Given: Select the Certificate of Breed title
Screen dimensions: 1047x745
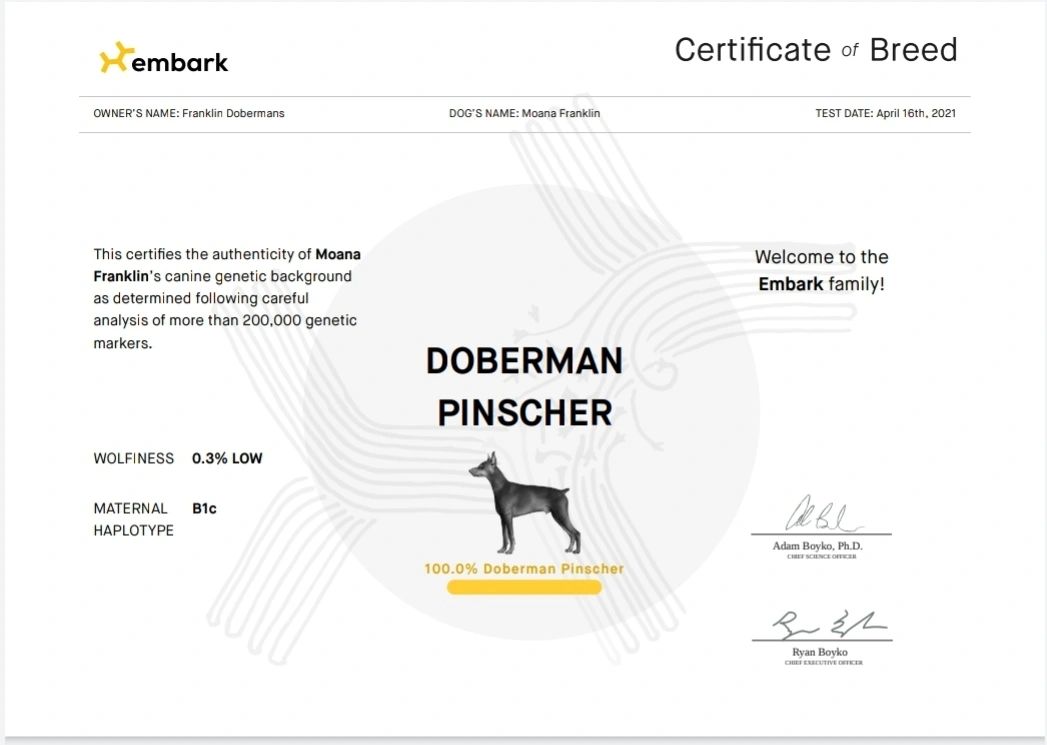Looking at the screenshot, I should (815, 50).
